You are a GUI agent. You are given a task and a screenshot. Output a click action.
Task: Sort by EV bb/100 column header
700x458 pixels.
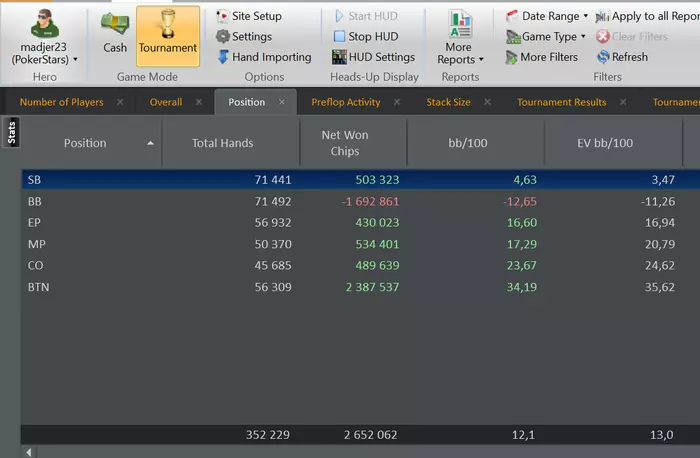coord(605,143)
